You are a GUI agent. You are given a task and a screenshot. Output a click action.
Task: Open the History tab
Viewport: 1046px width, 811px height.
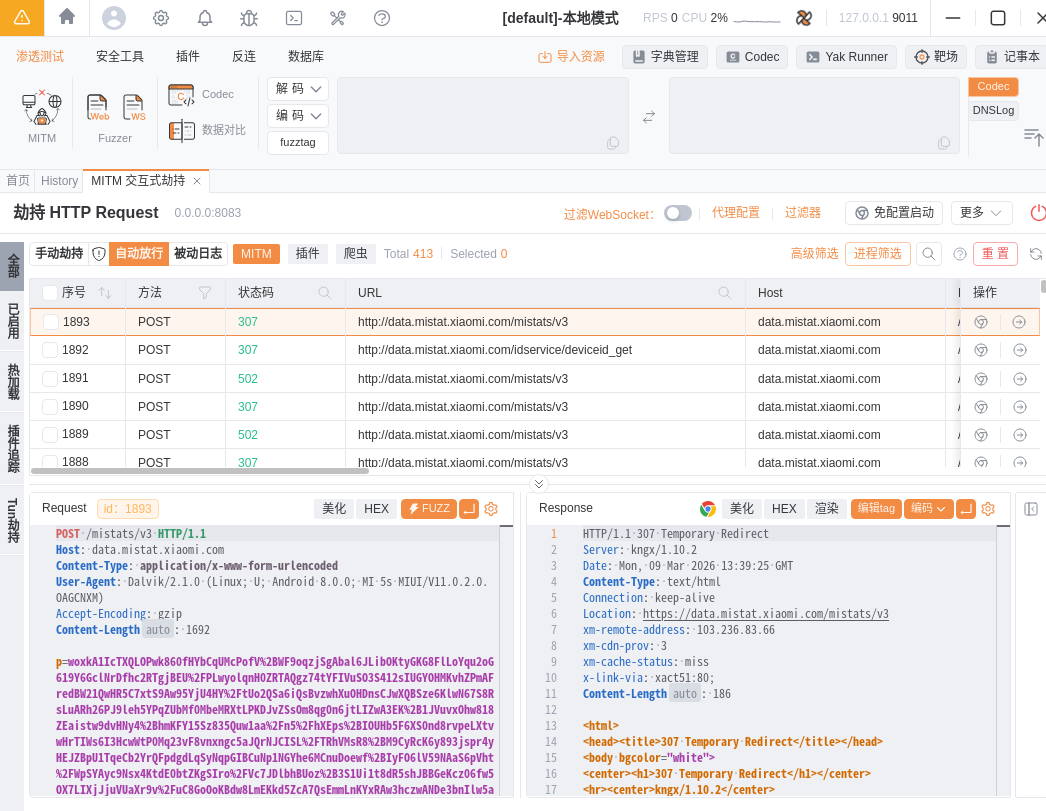click(59, 181)
